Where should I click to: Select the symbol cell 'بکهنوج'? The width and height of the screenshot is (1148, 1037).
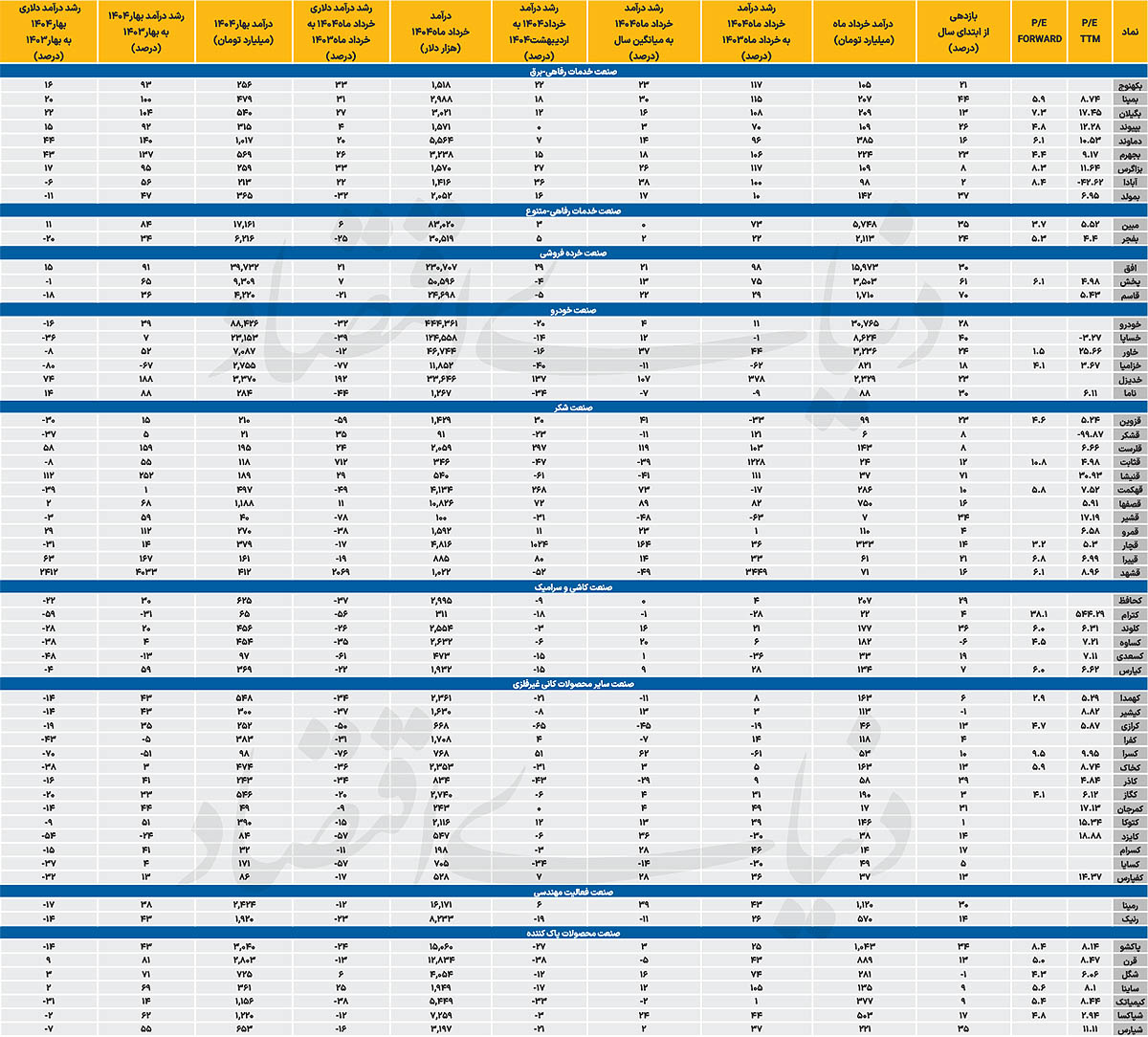coord(1129,86)
